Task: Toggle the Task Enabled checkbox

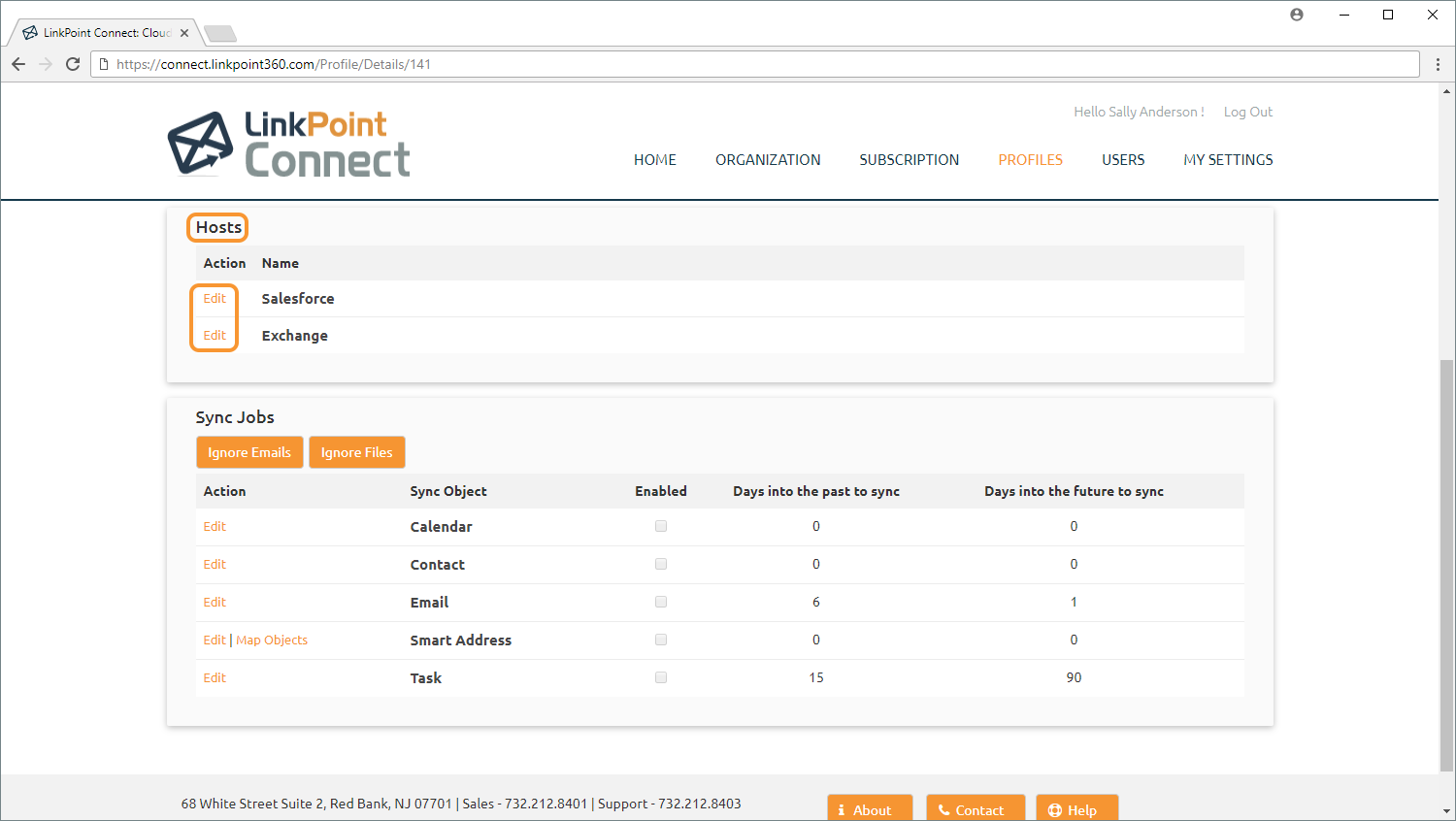Action: [x=661, y=677]
